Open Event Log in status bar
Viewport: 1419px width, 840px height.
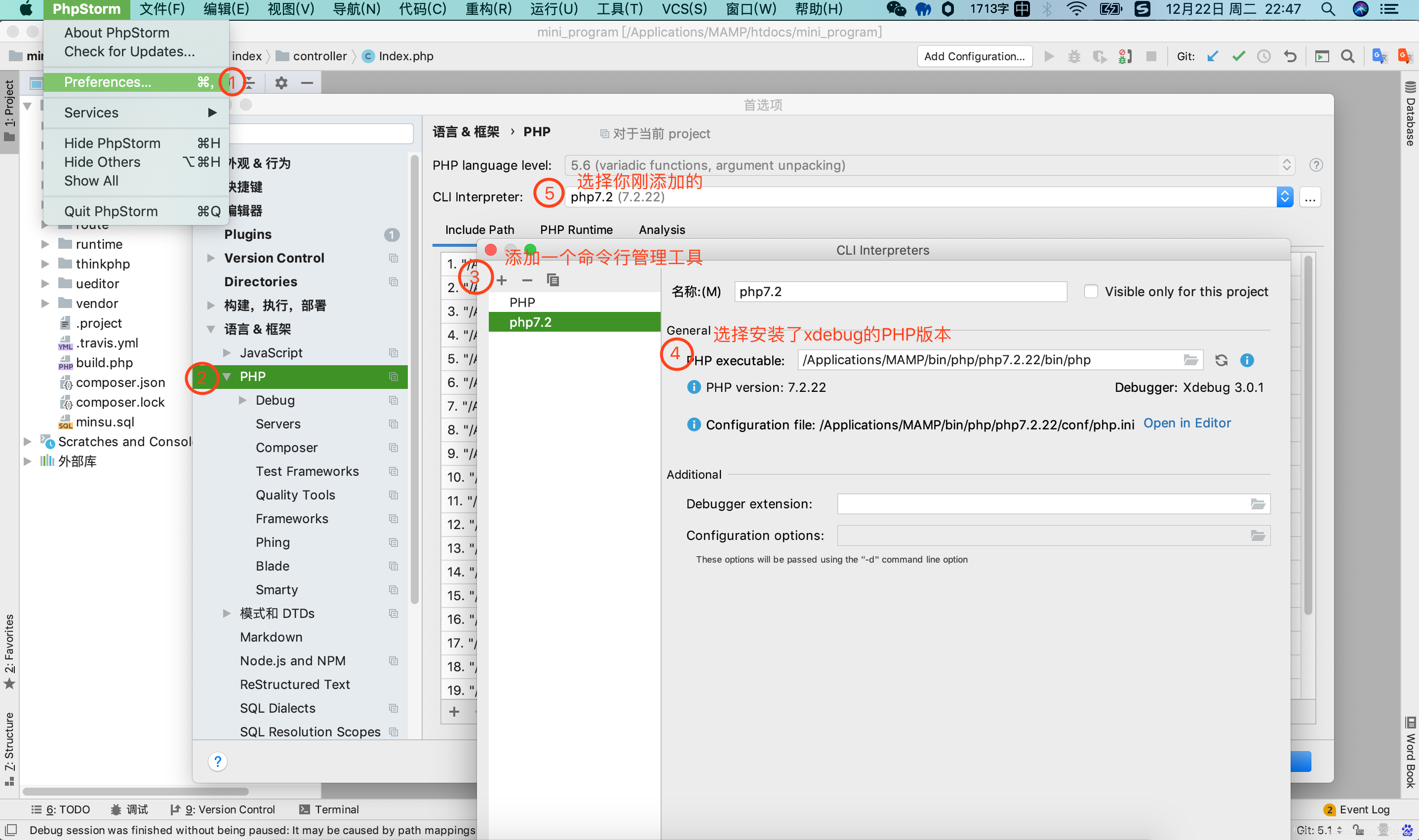[x=1357, y=809]
